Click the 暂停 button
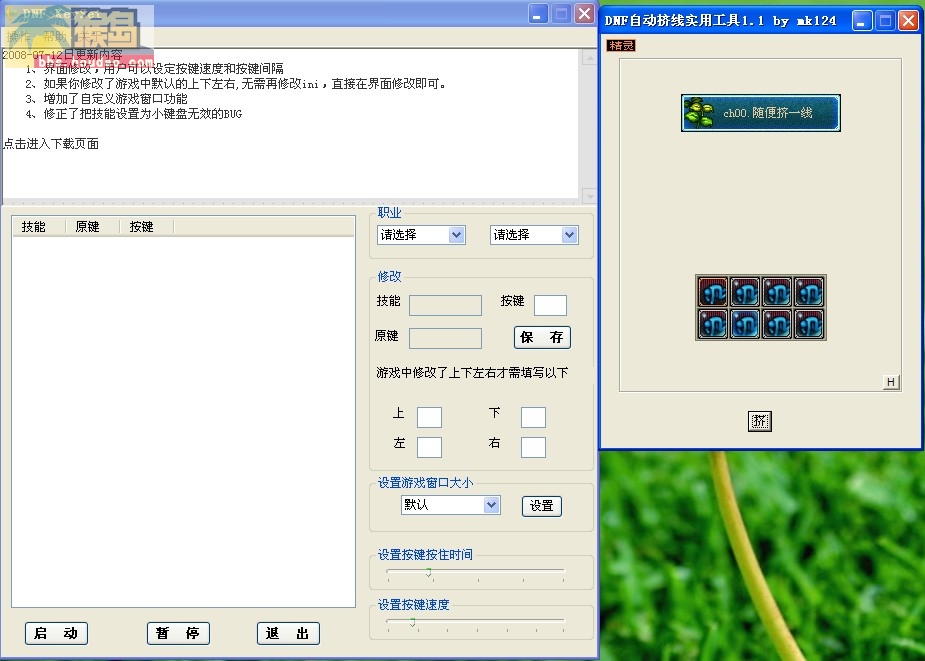Viewport: 925px width, 661px height. [x=178, y=633]
